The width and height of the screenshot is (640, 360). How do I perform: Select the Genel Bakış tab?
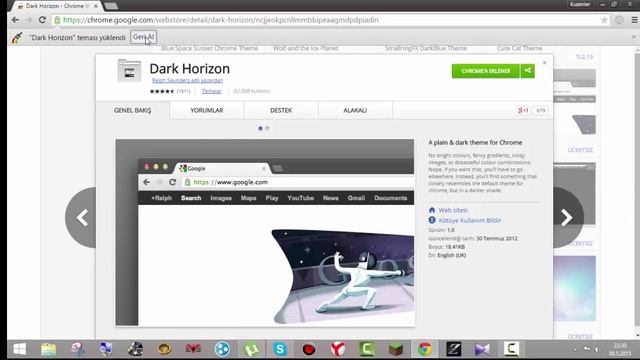pyautogui.click(x=133, y=110)
